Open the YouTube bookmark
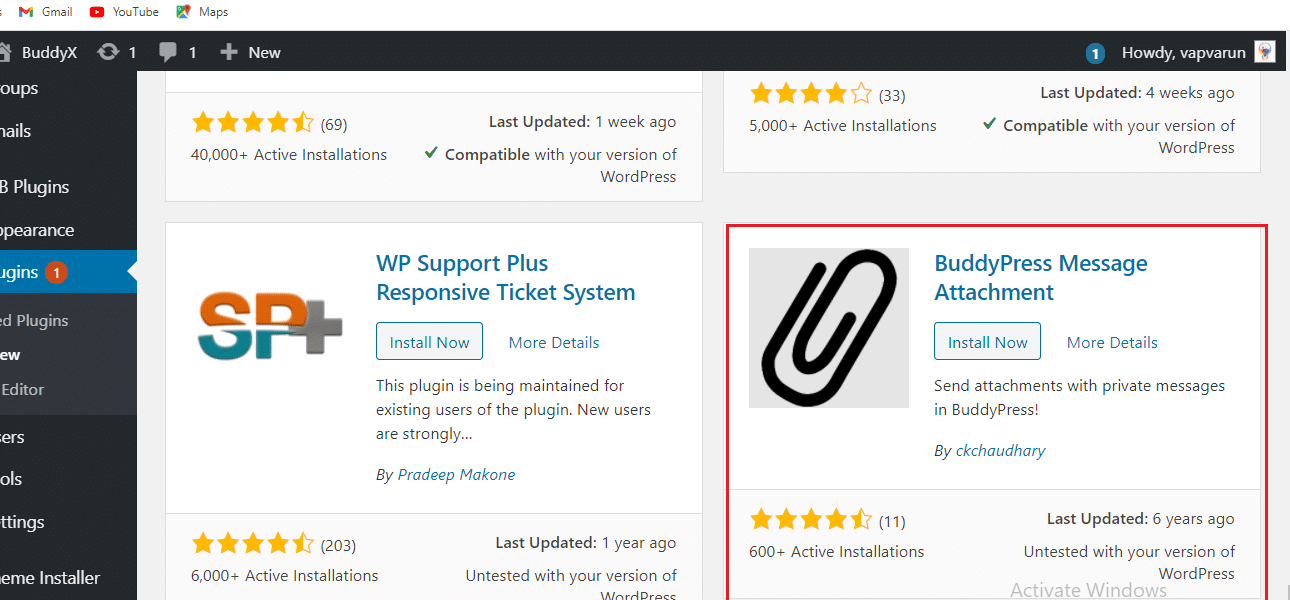The image size is (1290, 600). tap(124, 12)
